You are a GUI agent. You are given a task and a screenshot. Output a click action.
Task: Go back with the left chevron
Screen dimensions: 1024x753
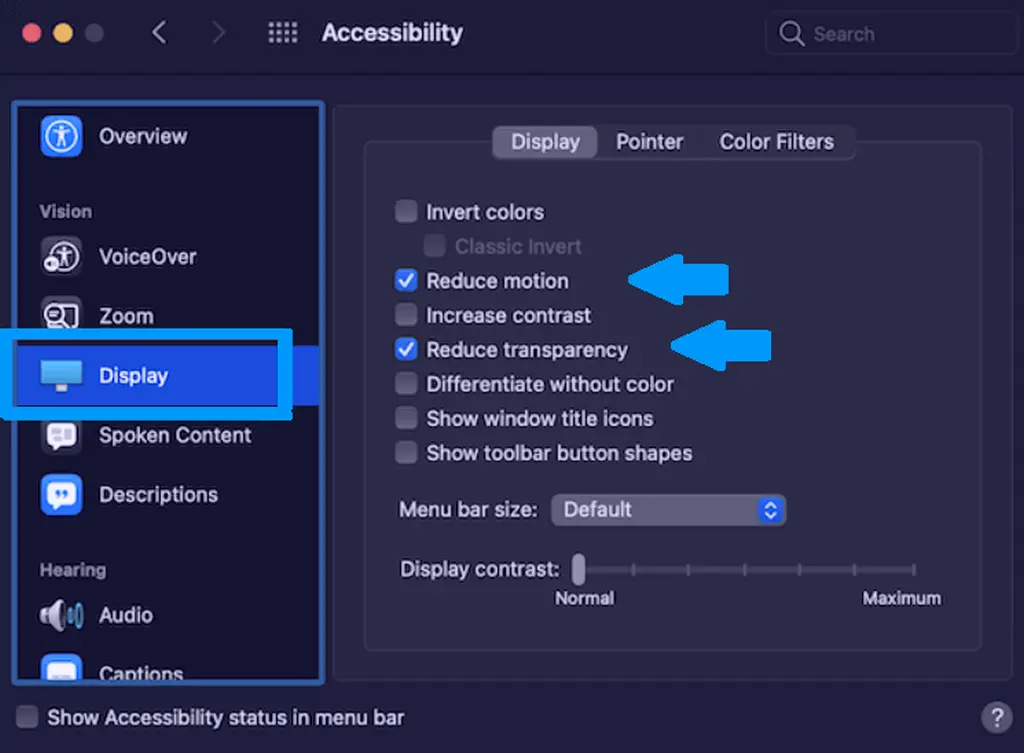159,32
